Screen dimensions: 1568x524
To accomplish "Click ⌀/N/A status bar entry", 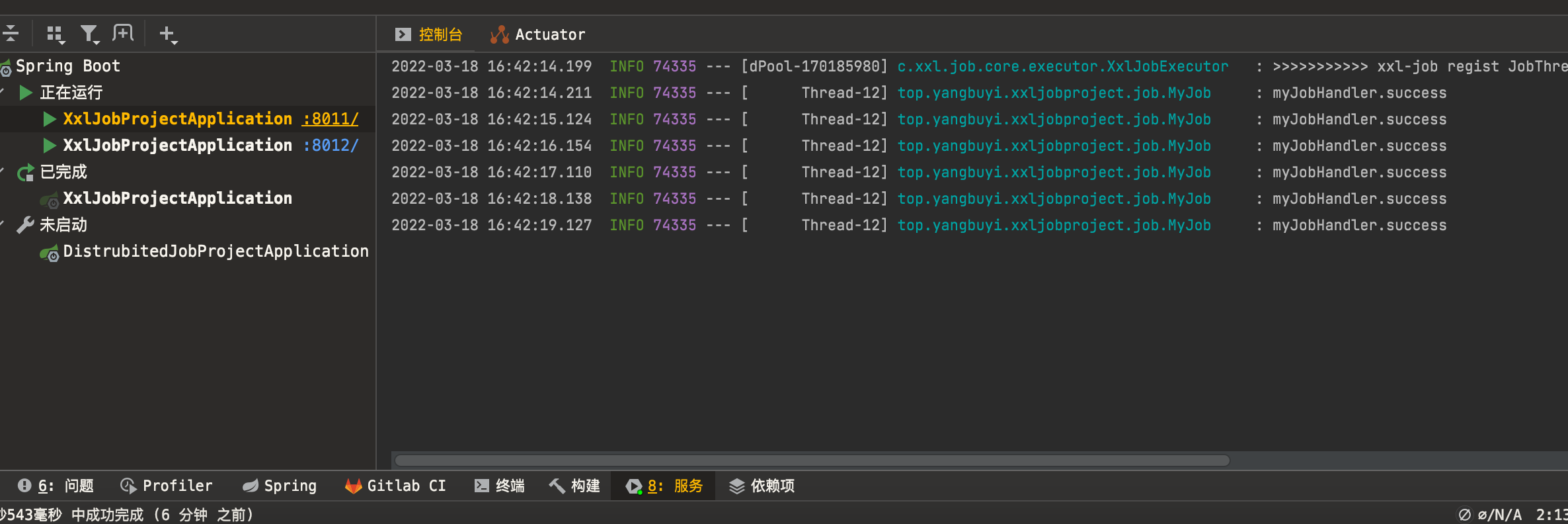I will pos(1490,515).
